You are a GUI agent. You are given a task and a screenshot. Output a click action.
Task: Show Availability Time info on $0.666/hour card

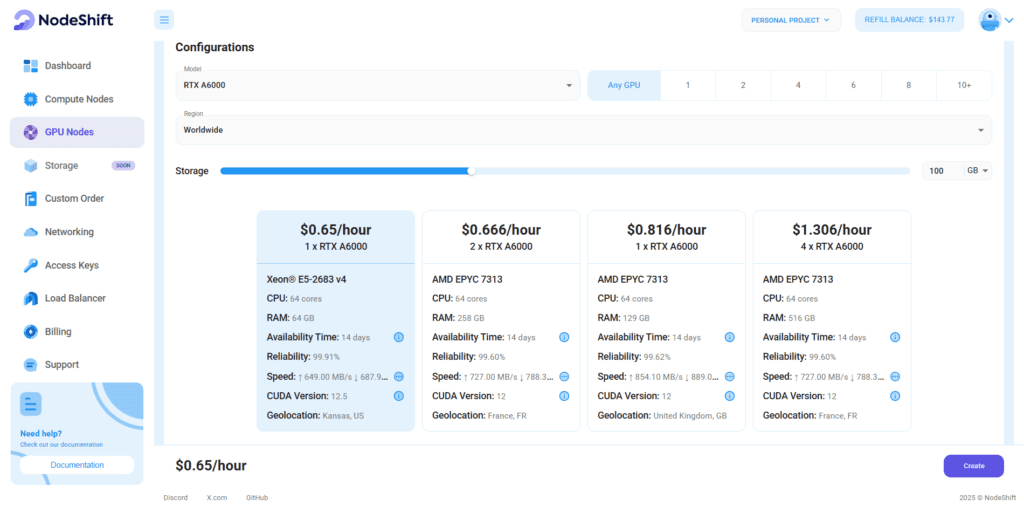(564, 338)
